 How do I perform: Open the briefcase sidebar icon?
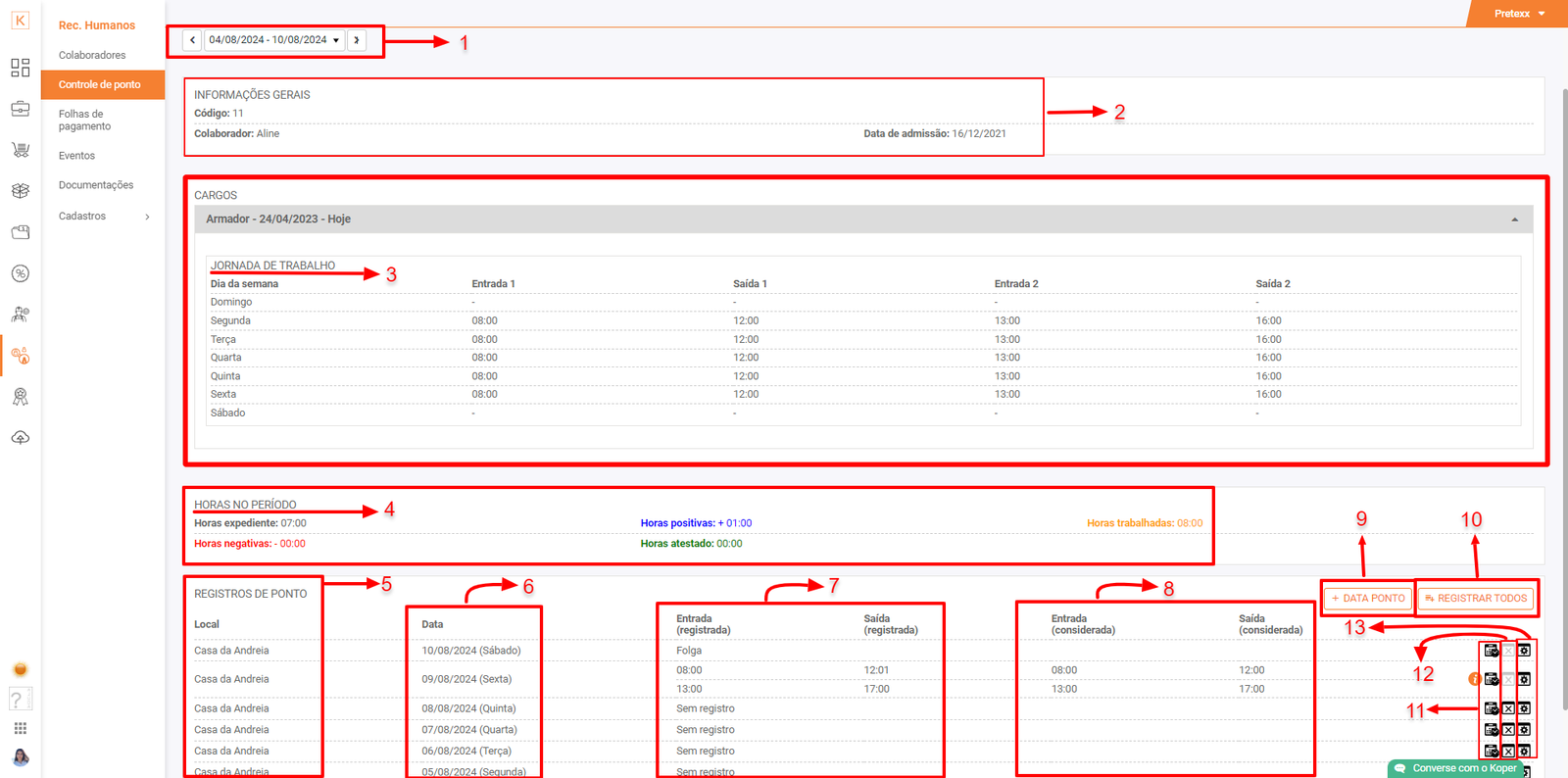coord(20,109)
